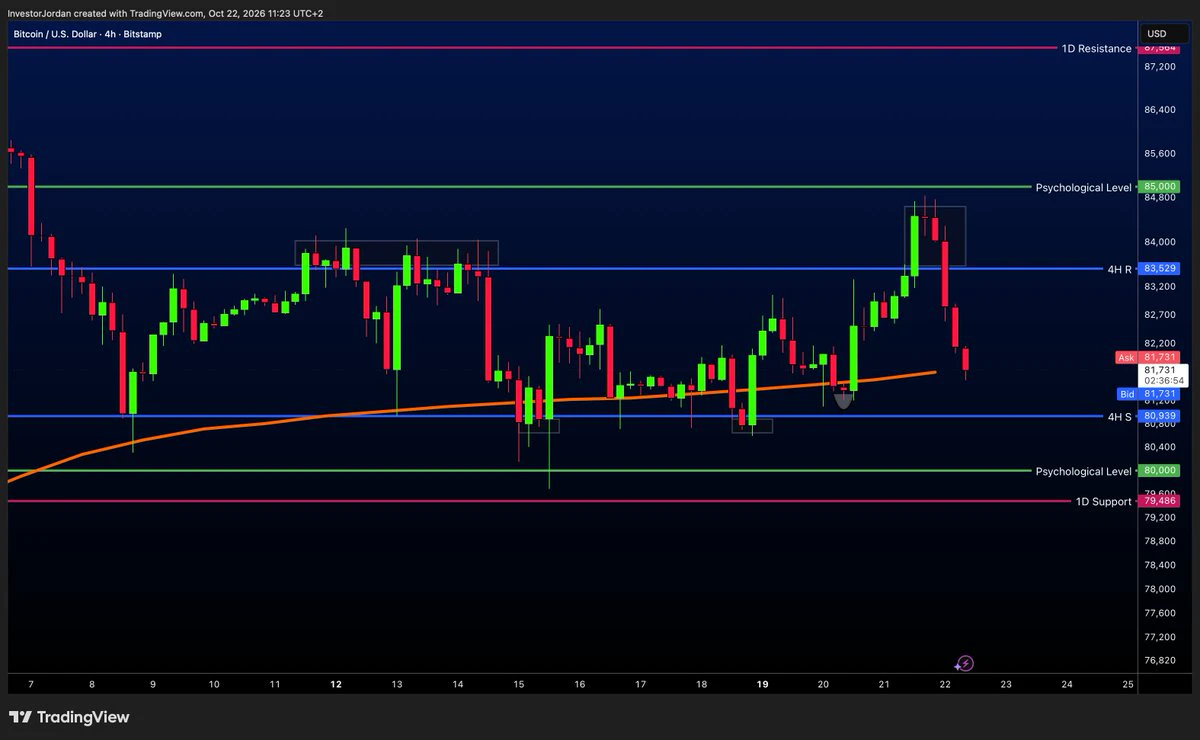Click the 82,700 price axis label

pos(1160,315)
